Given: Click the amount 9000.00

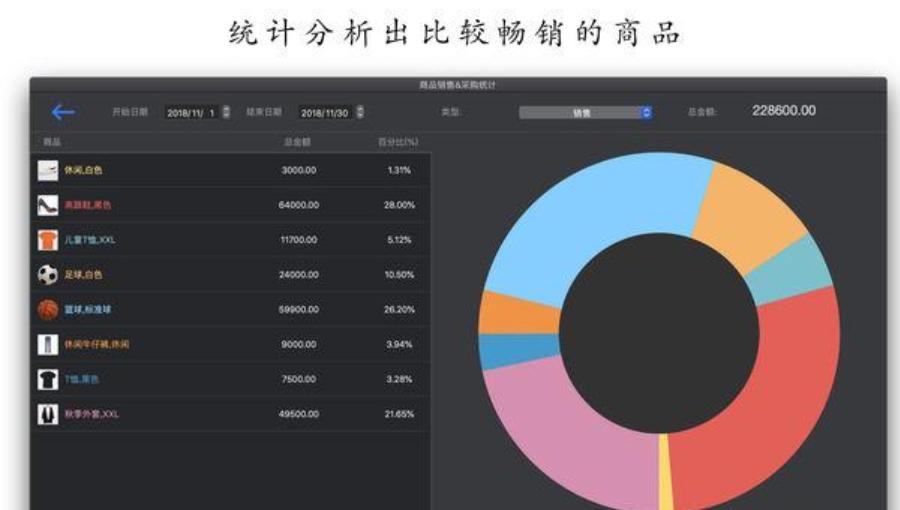Looking at the screenshot, I should click(298, 344).
